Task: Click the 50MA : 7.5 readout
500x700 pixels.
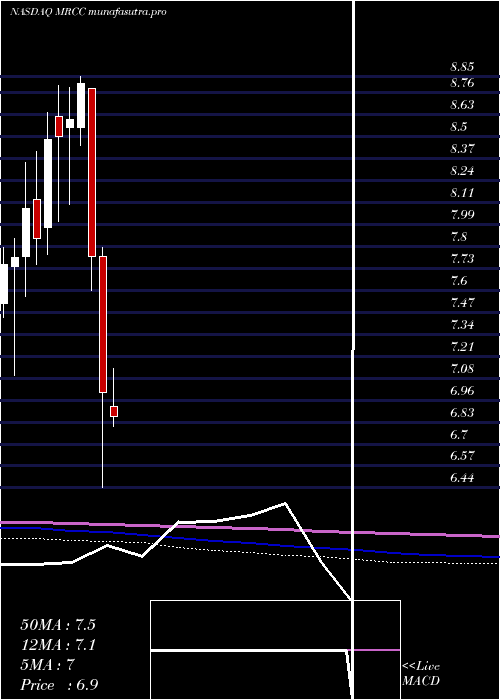Action: point(58,625)
